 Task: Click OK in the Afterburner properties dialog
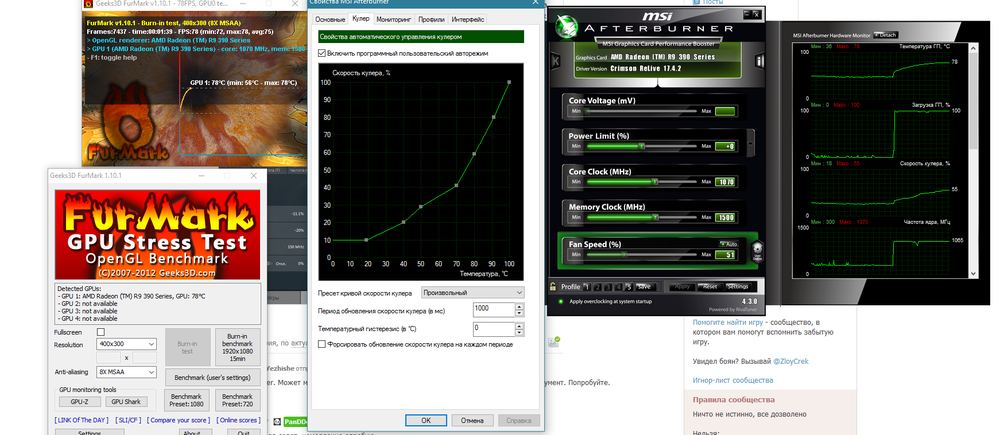point(425,420)
